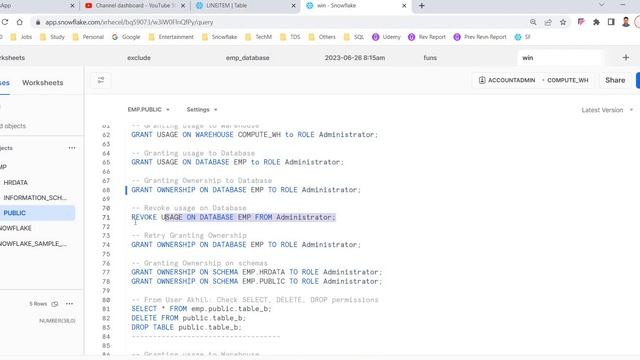Screen dimensions: 640x360
Task: Click the DELETE FROM public.table_b line
Action: [x=189, y=318]
